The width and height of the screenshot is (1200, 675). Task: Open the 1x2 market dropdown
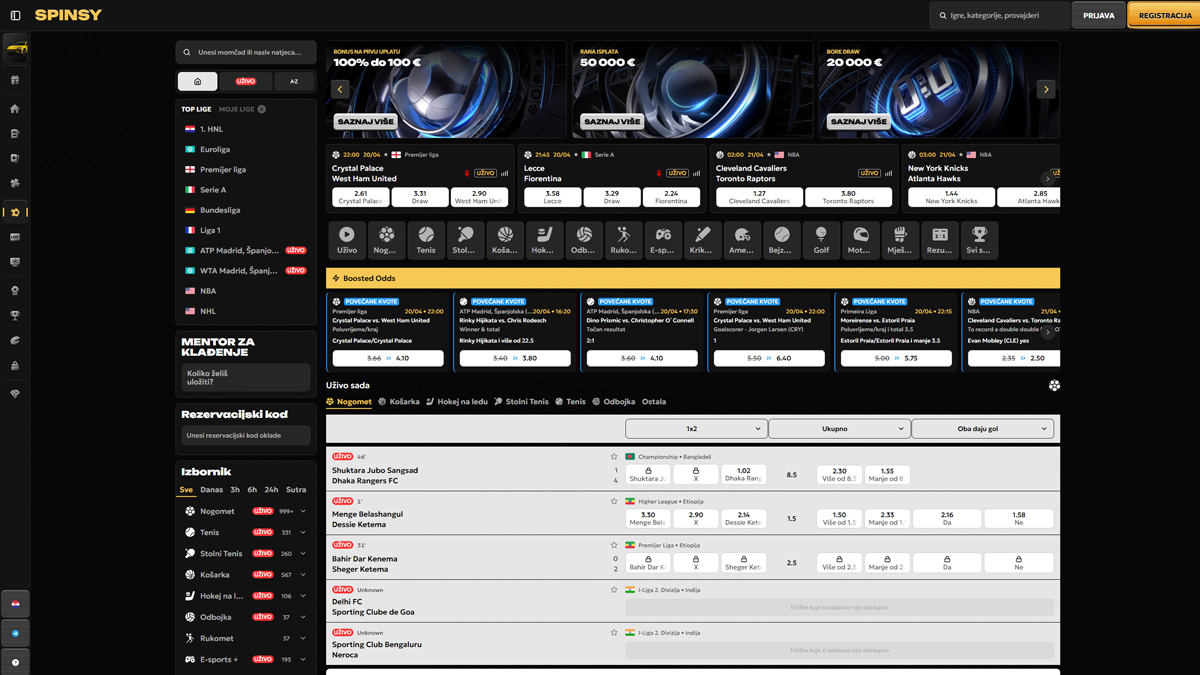(x=696, y=428)
